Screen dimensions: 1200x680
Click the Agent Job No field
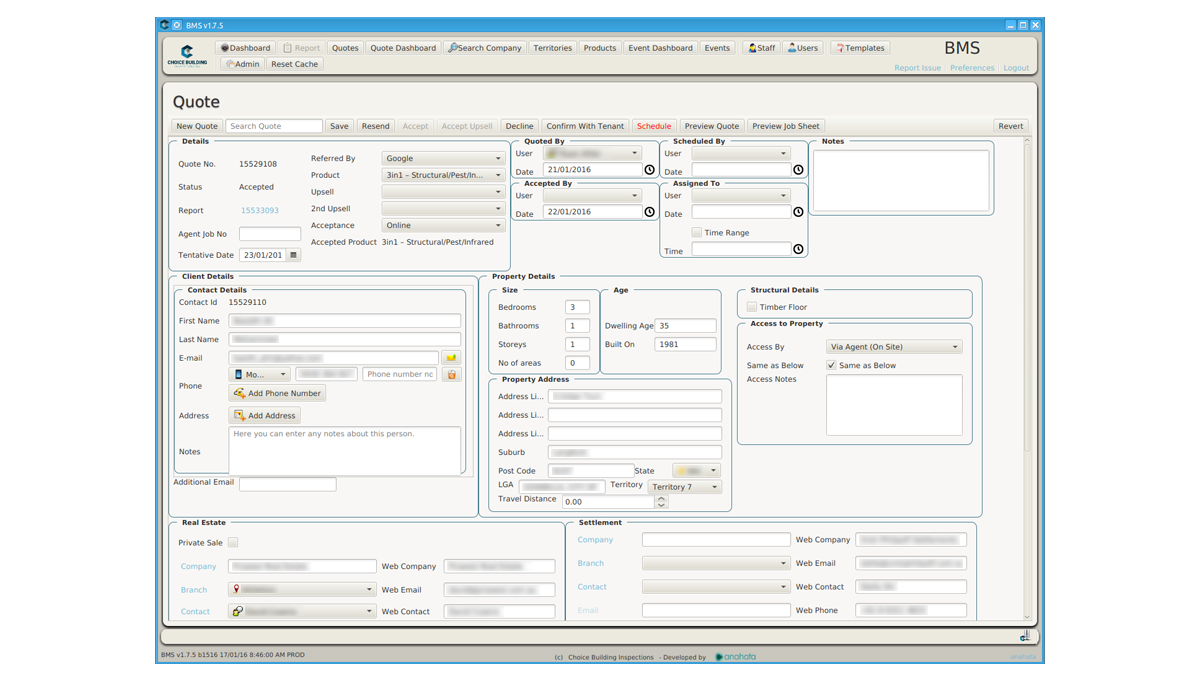(270, 234)
